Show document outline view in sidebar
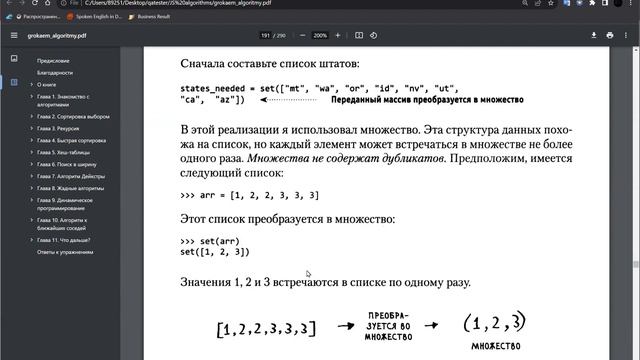Image resolution: width=640 pixels, height=360 pixels. click(14, 82)
